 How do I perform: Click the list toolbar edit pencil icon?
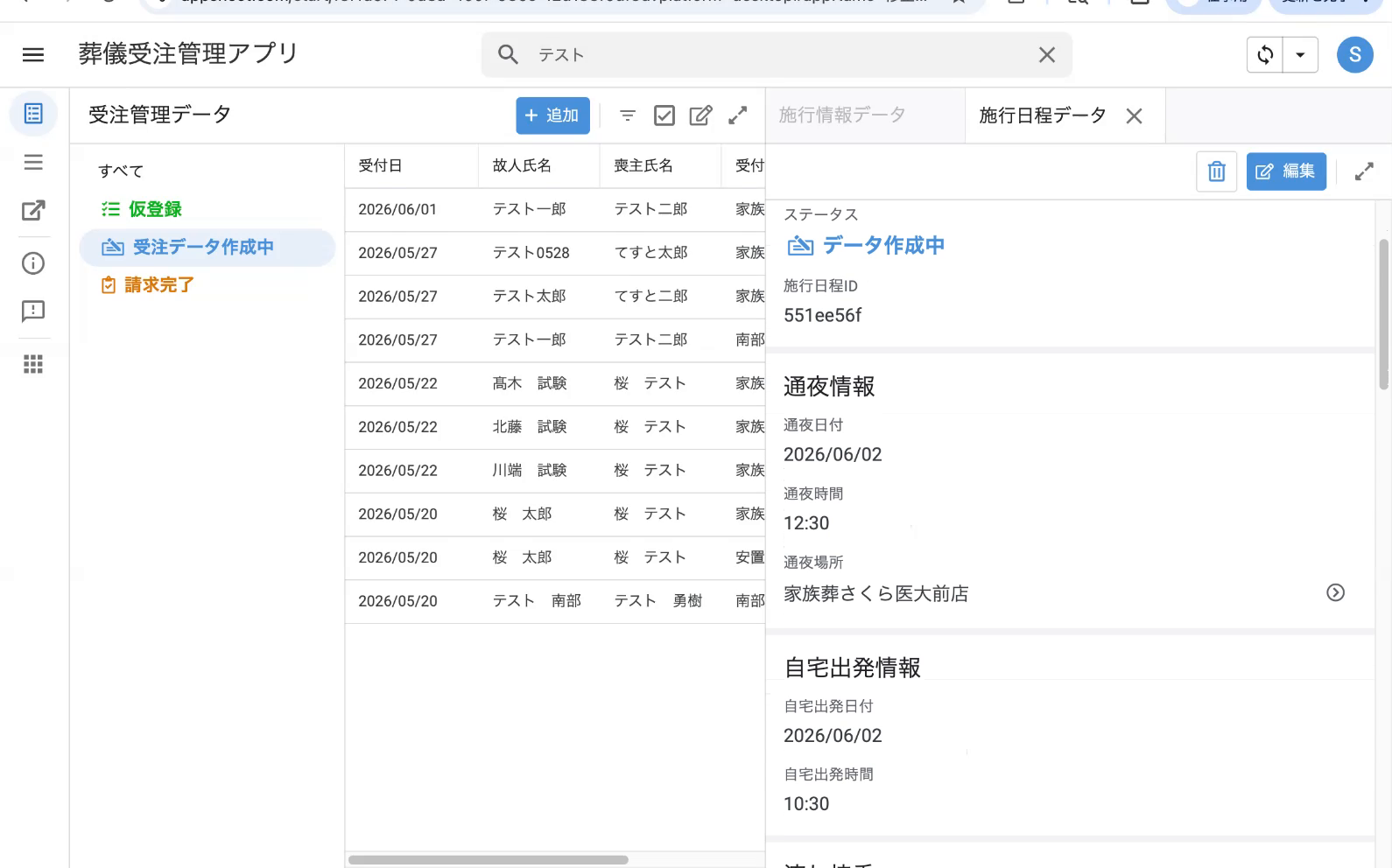[700, 115]
